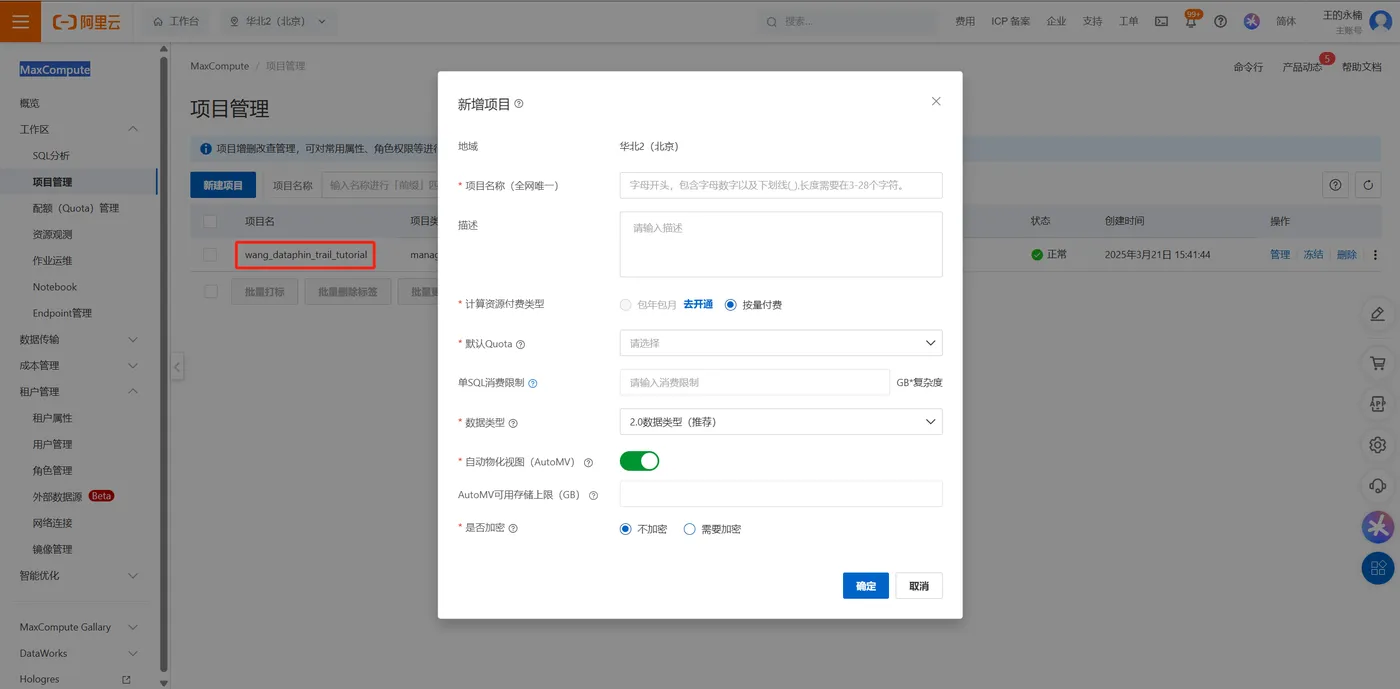Open the shopping cart icon on right sidebar
The height and width of the screenshot is (689, 1400).
pos(1378,364)
